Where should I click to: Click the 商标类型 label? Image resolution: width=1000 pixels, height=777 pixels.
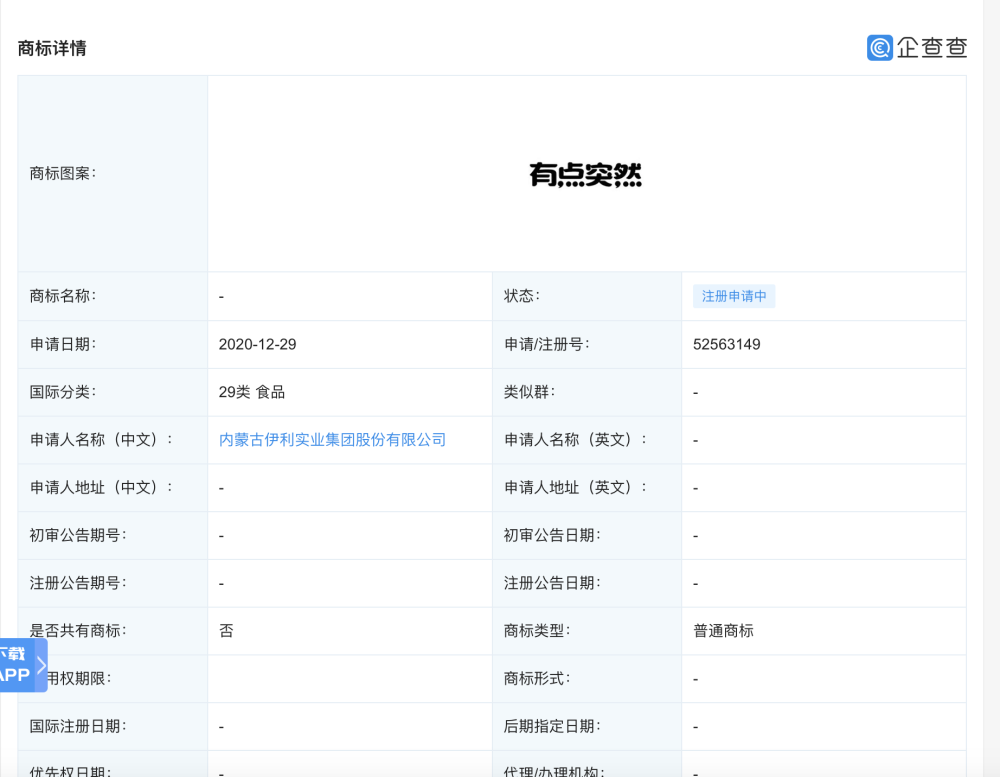point(537,631)
